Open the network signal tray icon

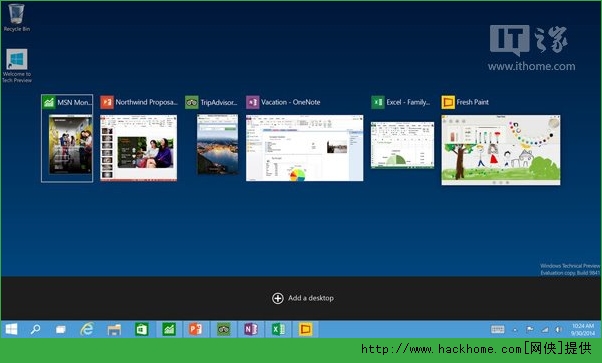coord(545,330)
